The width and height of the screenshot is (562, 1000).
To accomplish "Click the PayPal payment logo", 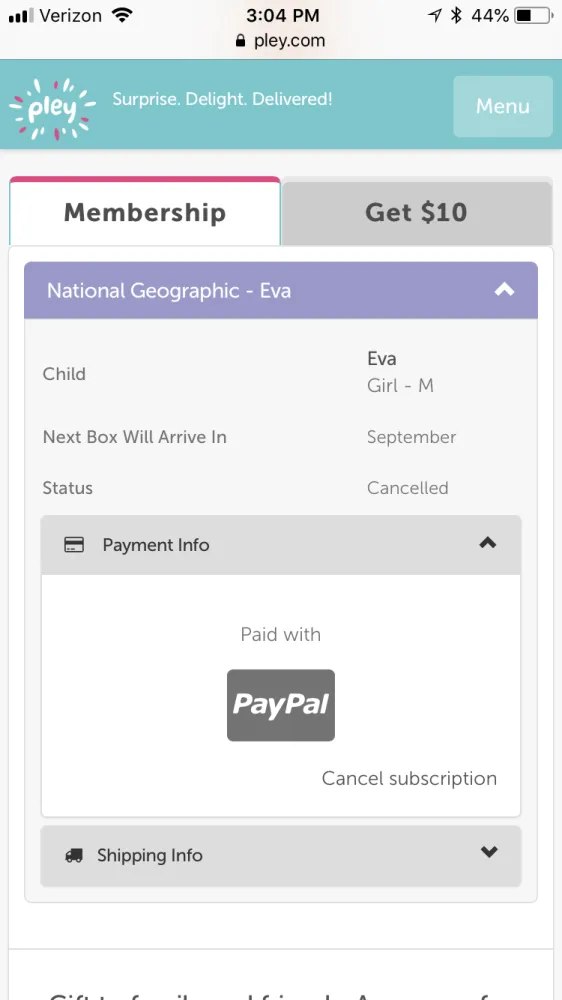I will (281, 705).
